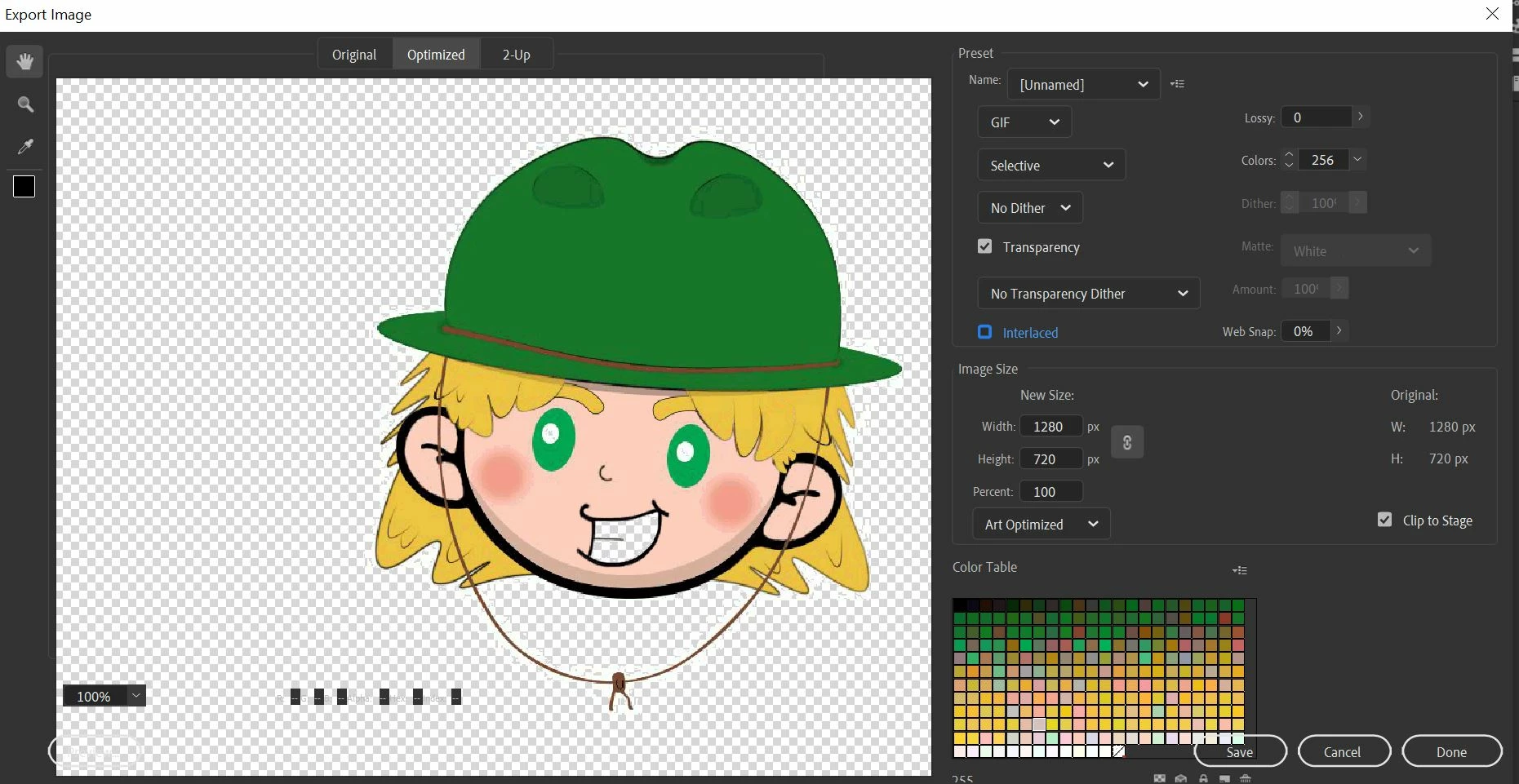Toggle the width-height constrain link icon
This screenshot has height=784, width=1519.
1127,442
